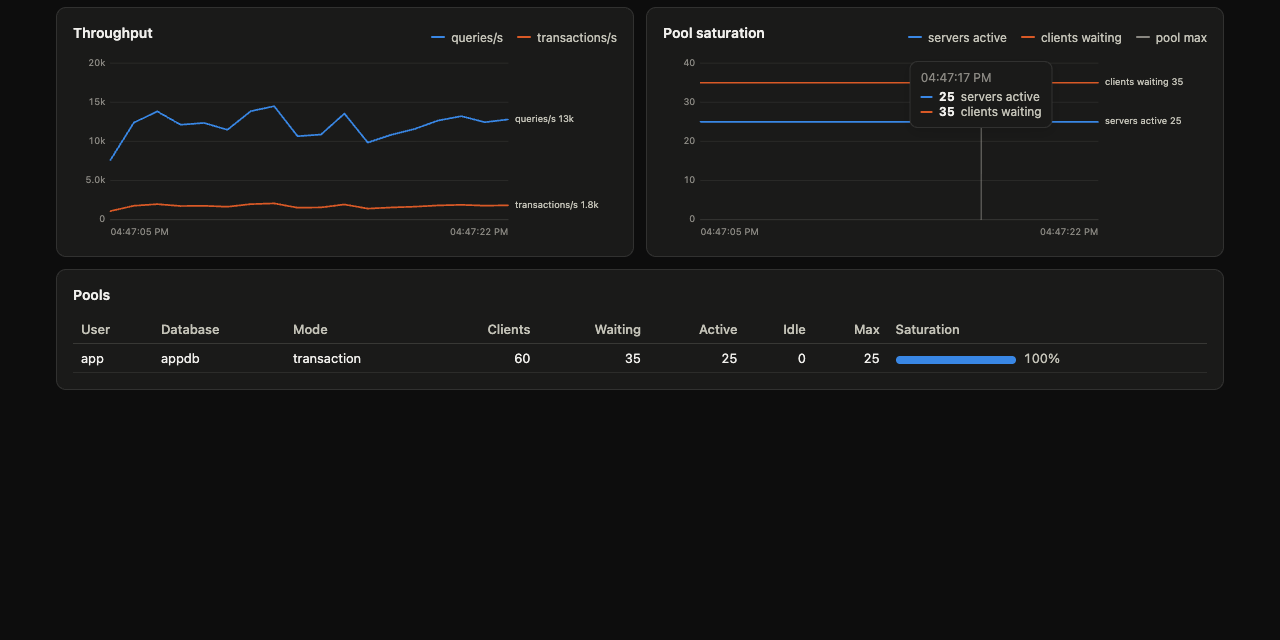
Task: Click '25 servers active' in tooltip
Action: pos(980,97)
